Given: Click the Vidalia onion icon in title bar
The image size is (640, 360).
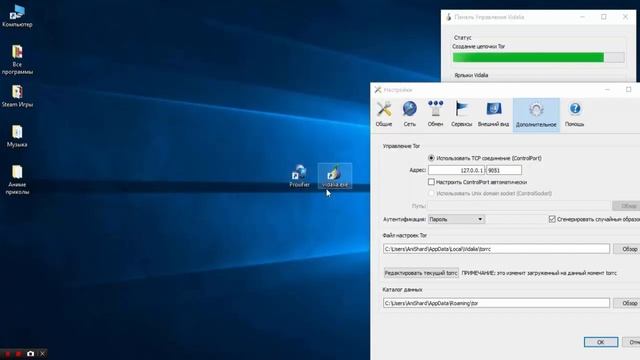Looking at the screenshot, I should click(x=449, y=17).
